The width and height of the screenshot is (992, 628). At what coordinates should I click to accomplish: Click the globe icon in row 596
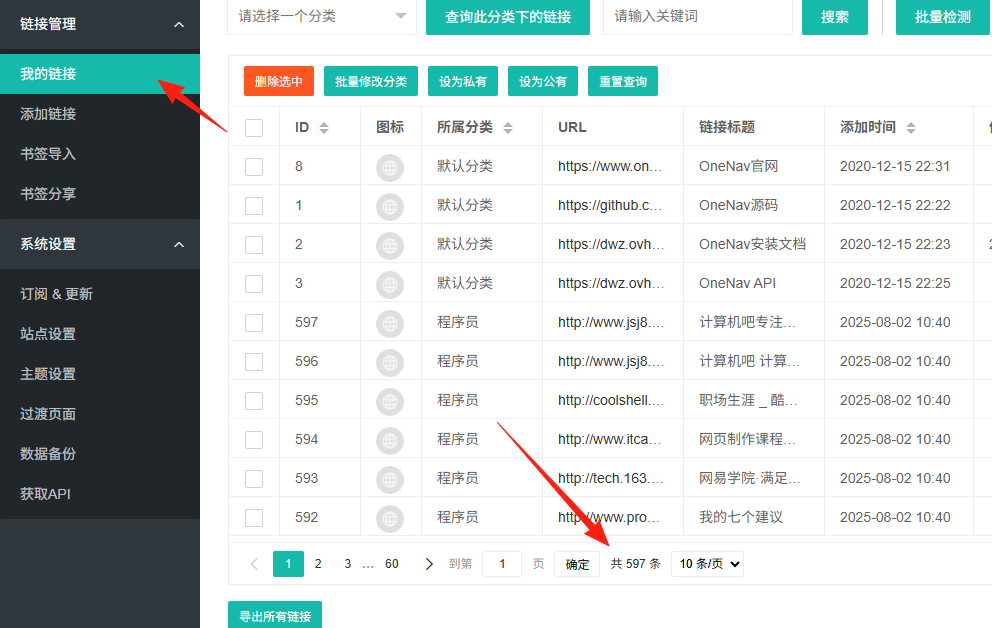(390, 362)
